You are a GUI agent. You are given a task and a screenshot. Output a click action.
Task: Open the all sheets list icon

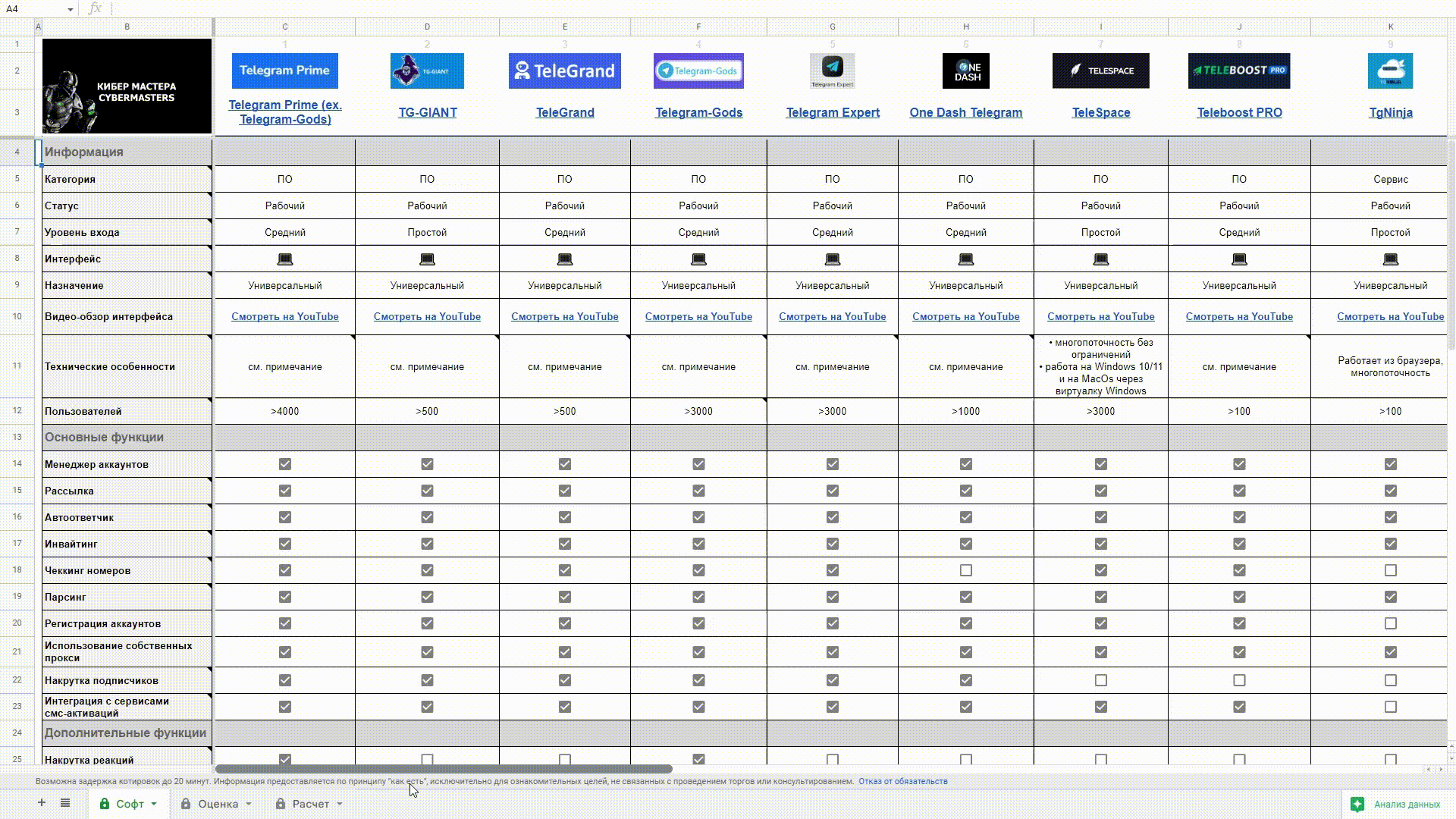(x=65, y=803)
